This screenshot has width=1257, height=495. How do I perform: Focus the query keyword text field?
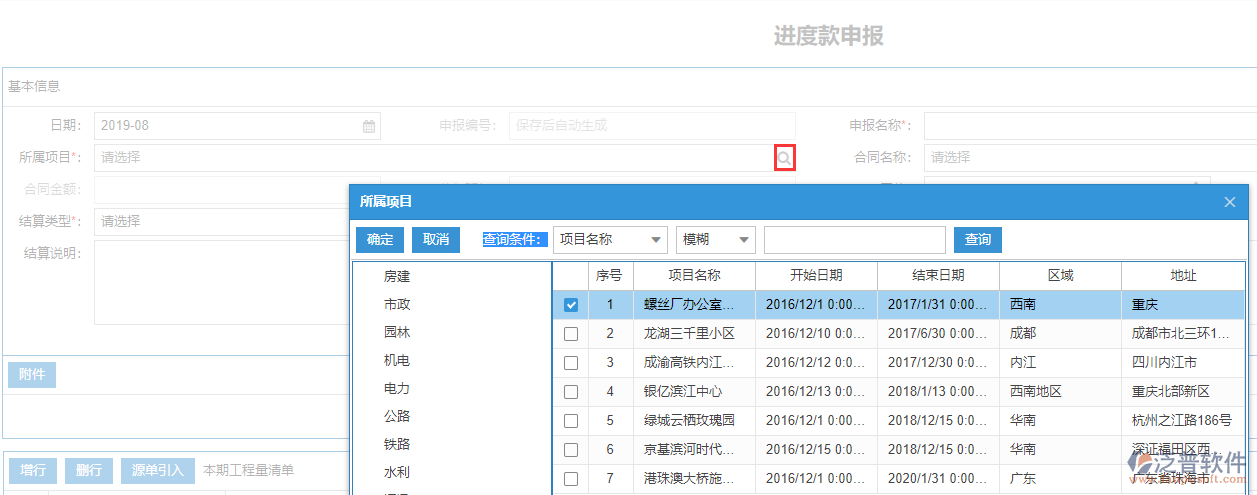854,240
